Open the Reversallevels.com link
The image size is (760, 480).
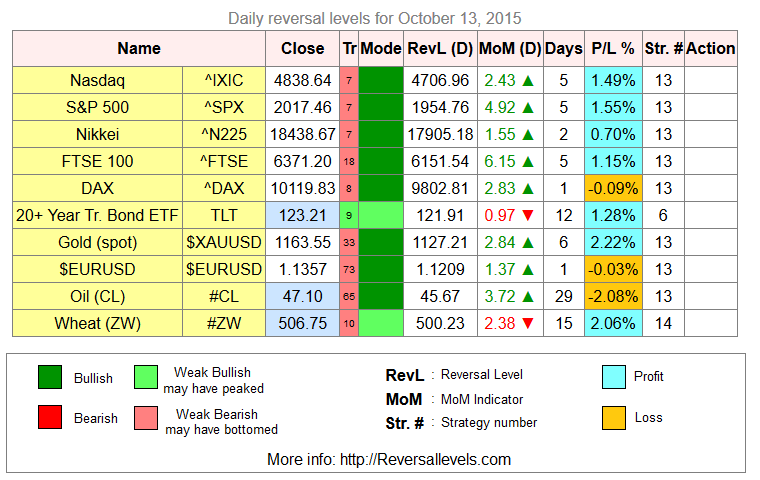tap(425, 459)
